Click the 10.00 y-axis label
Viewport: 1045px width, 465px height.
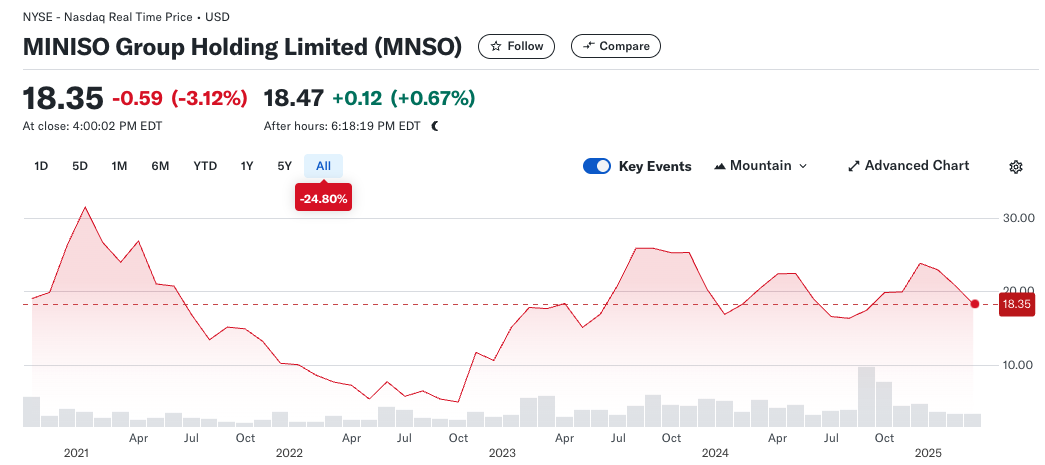(1018, 365)
